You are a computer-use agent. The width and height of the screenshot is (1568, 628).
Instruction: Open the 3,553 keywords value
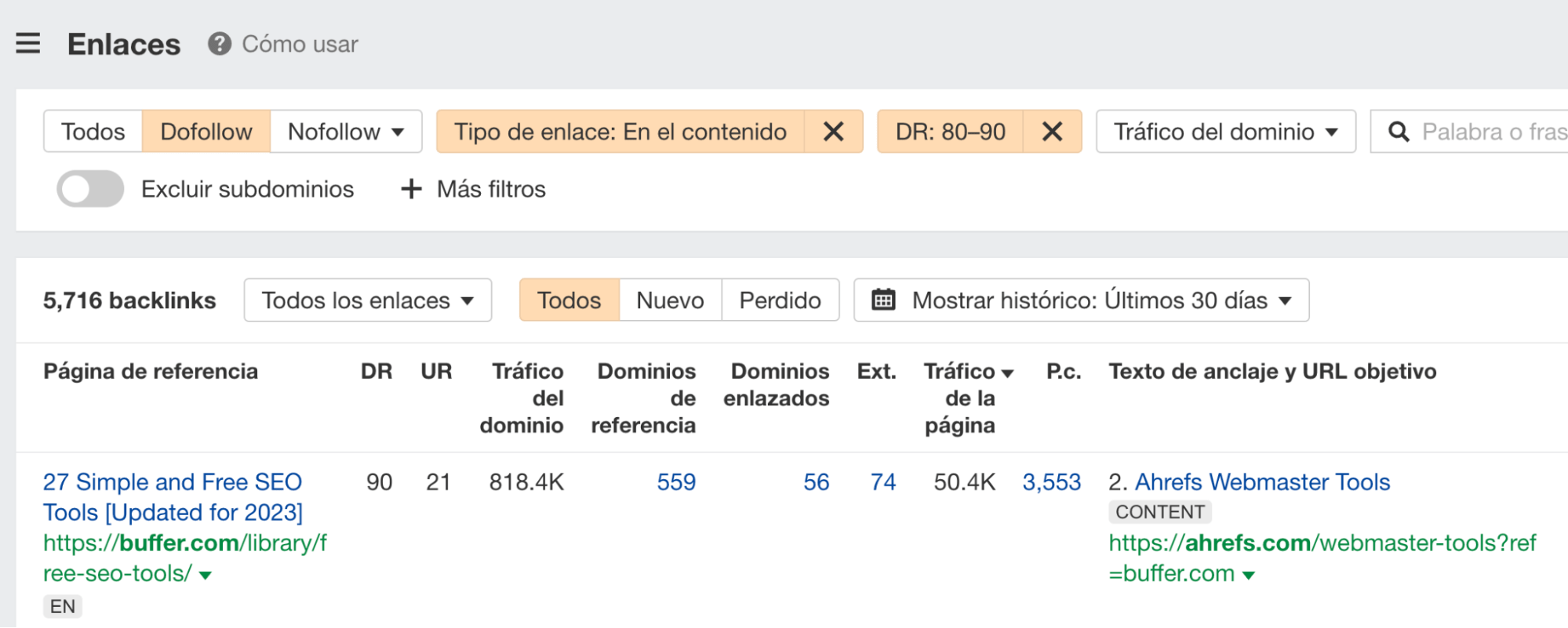tap(1052, 482)
